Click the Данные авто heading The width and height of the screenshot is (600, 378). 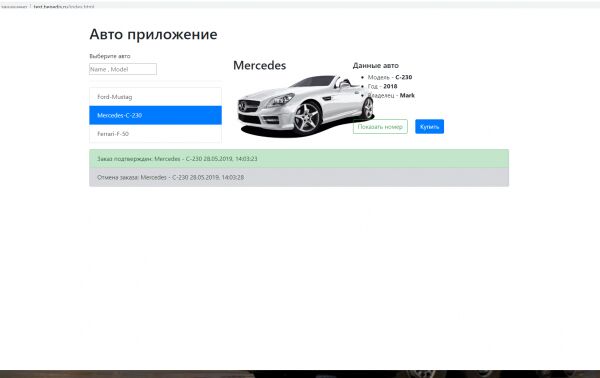(375, 65)
